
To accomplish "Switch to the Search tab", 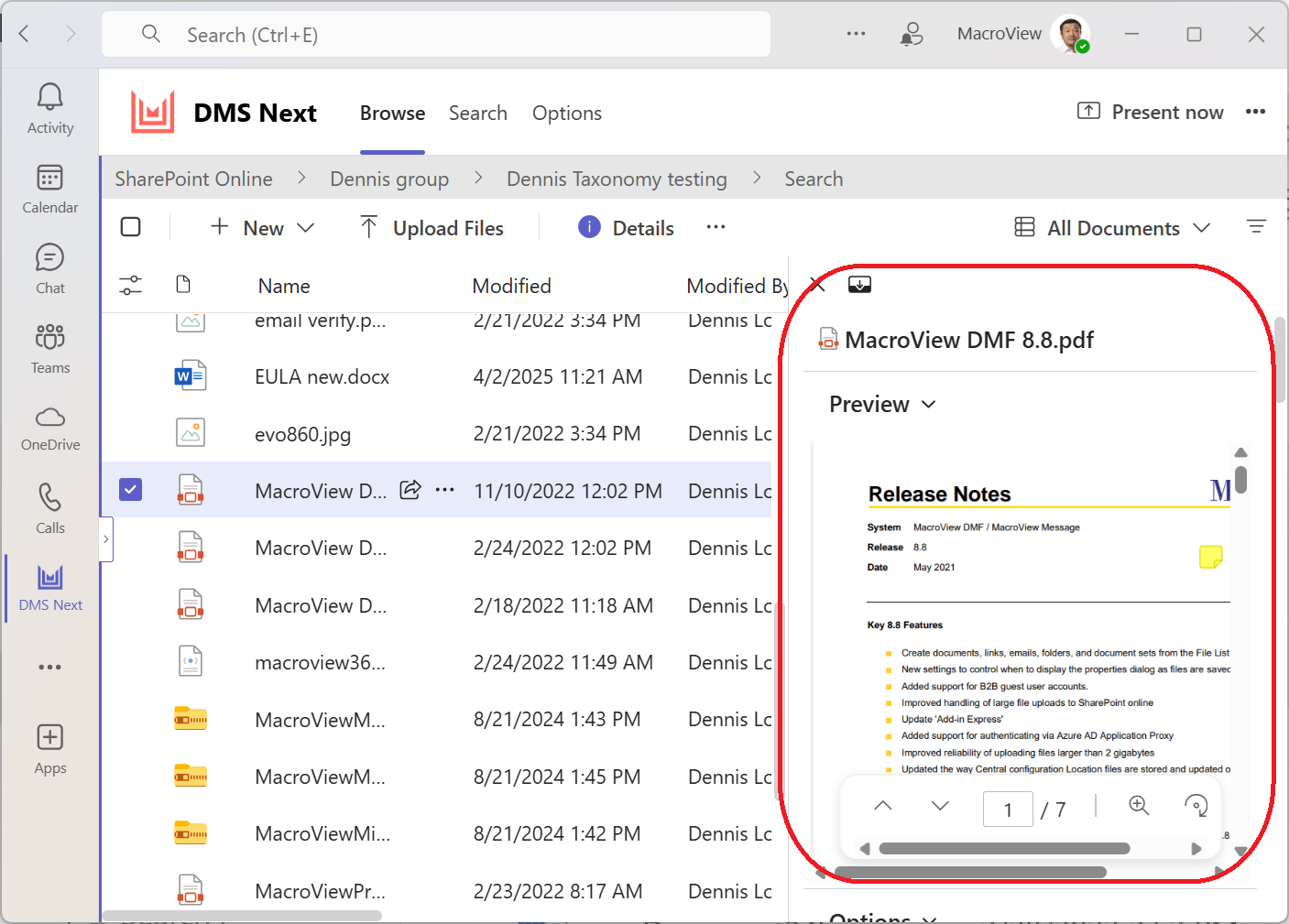I will click(x=478, y=113).
